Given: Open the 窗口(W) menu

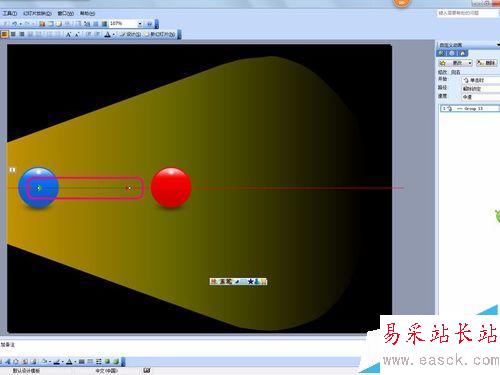Looking at the screenshot, I should pyautogui.click(x=66, y=13).
